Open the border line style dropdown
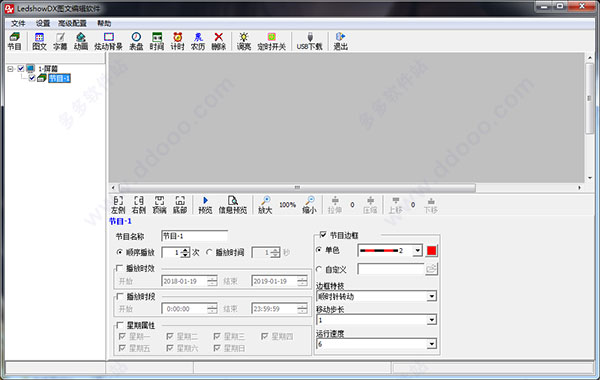The width and height of the screenshot is (600, 380). coord(417,251)
